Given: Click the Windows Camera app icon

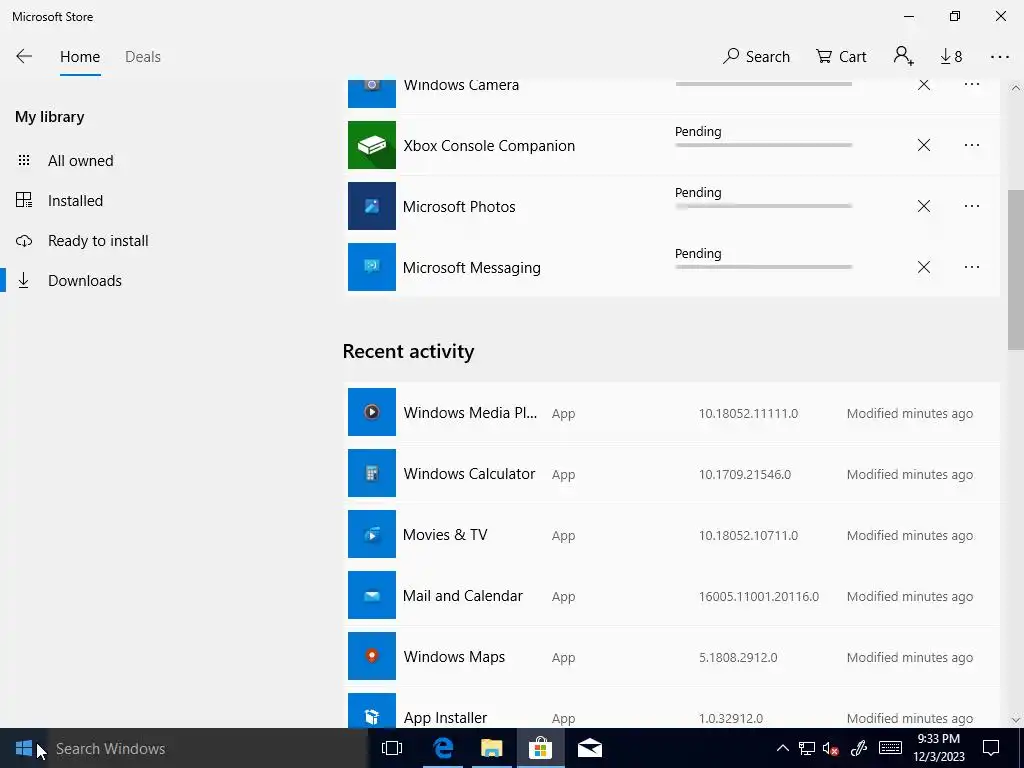Looking at the screenshot, I should (372, 93).
